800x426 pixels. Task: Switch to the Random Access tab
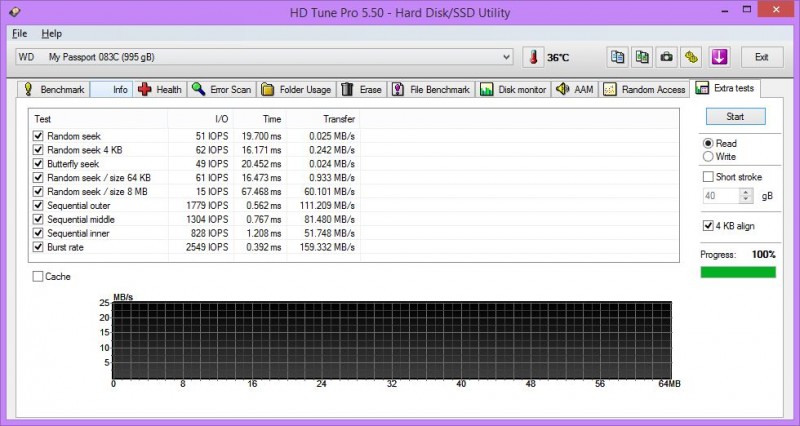pos(645,89)
